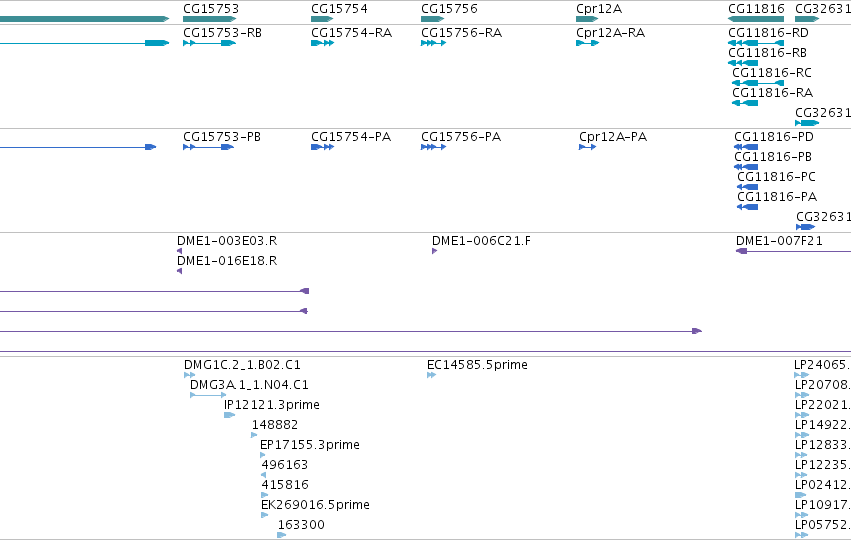This screenshot has height=540, width=851.
Task: Click the LP10917 EST label
Action: point(823,505)
